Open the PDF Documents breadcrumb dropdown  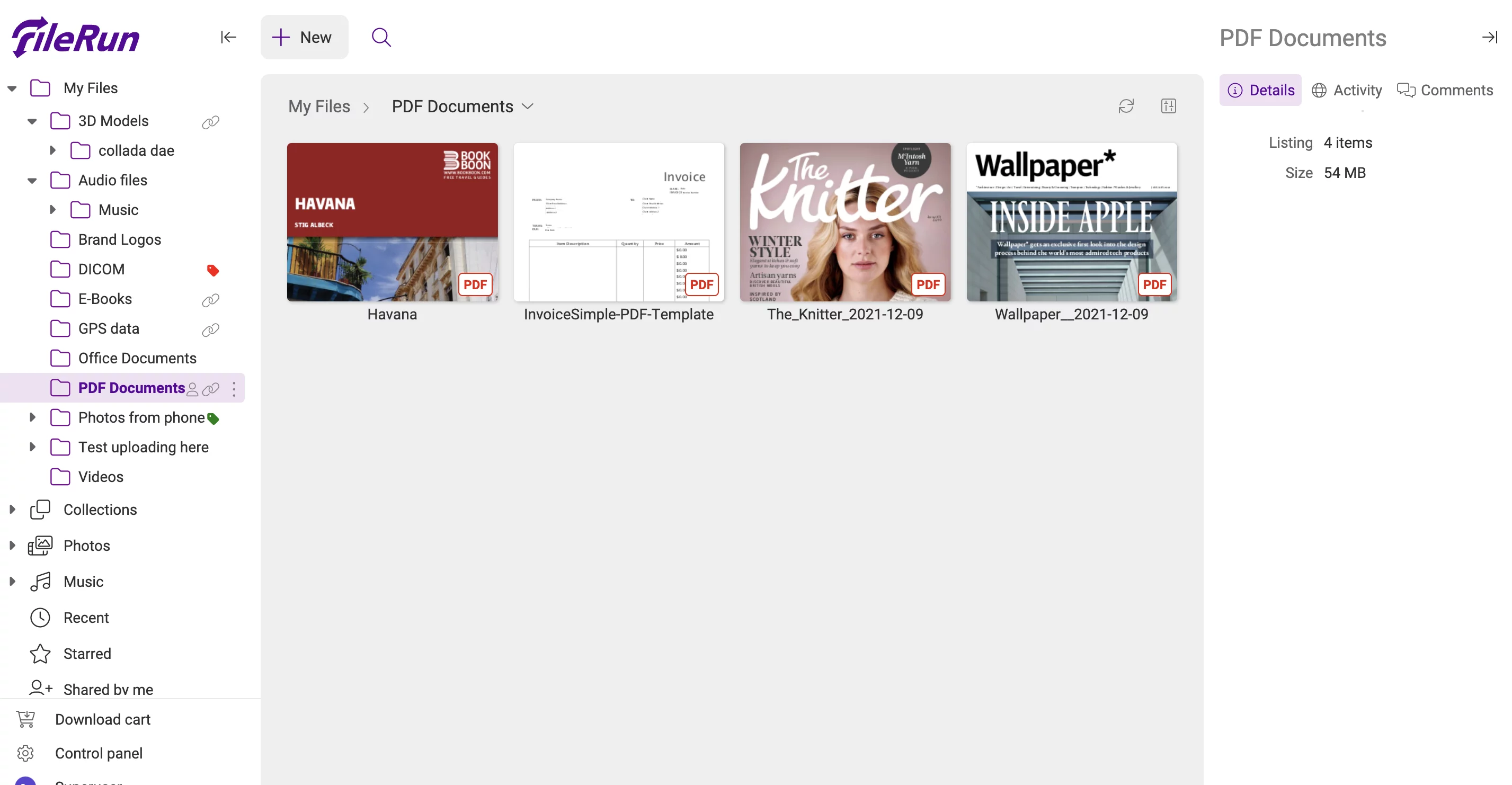(527, 106)
